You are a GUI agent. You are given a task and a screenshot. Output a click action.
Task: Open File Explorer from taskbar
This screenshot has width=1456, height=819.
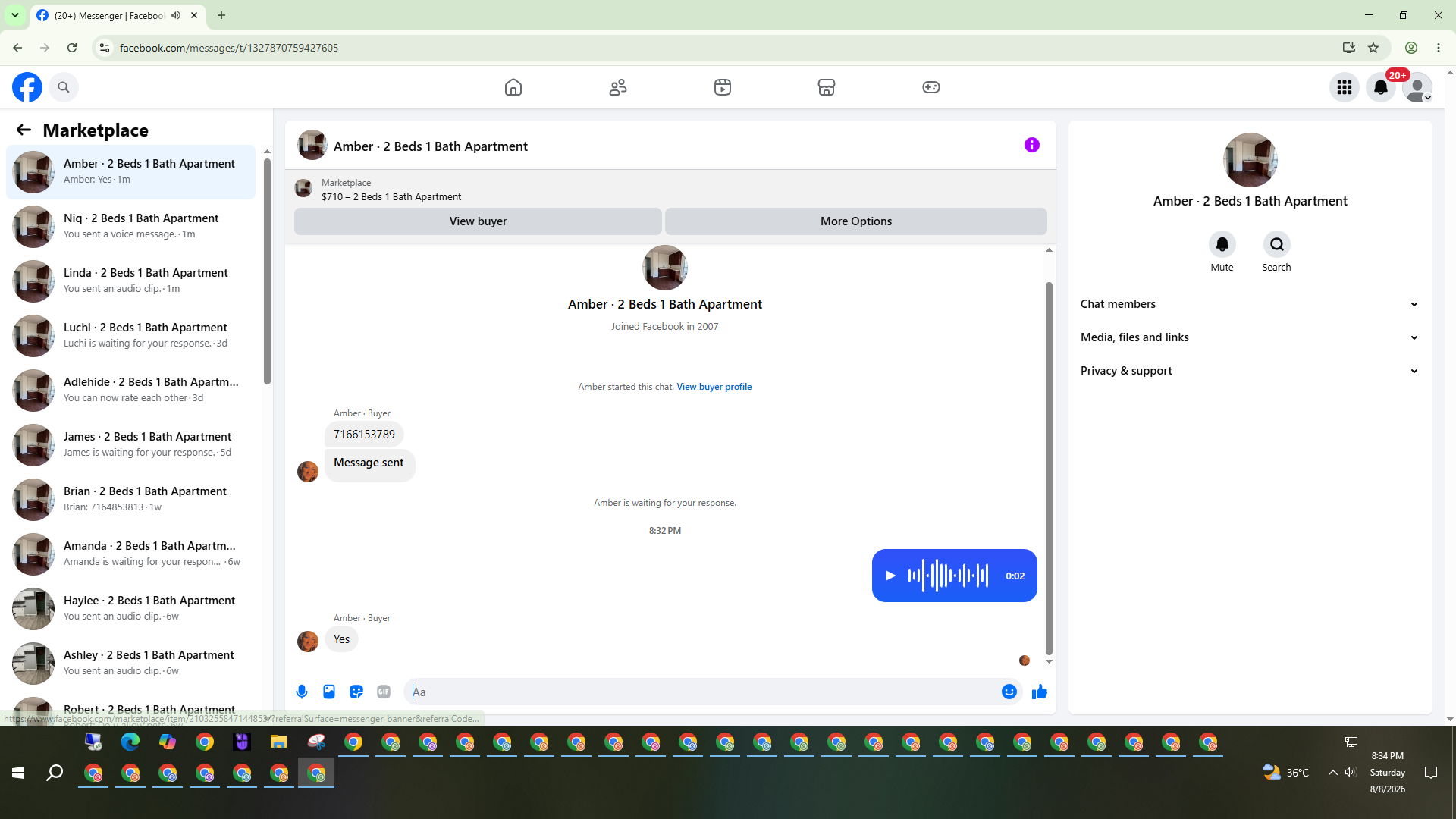[x=279, y=742]
